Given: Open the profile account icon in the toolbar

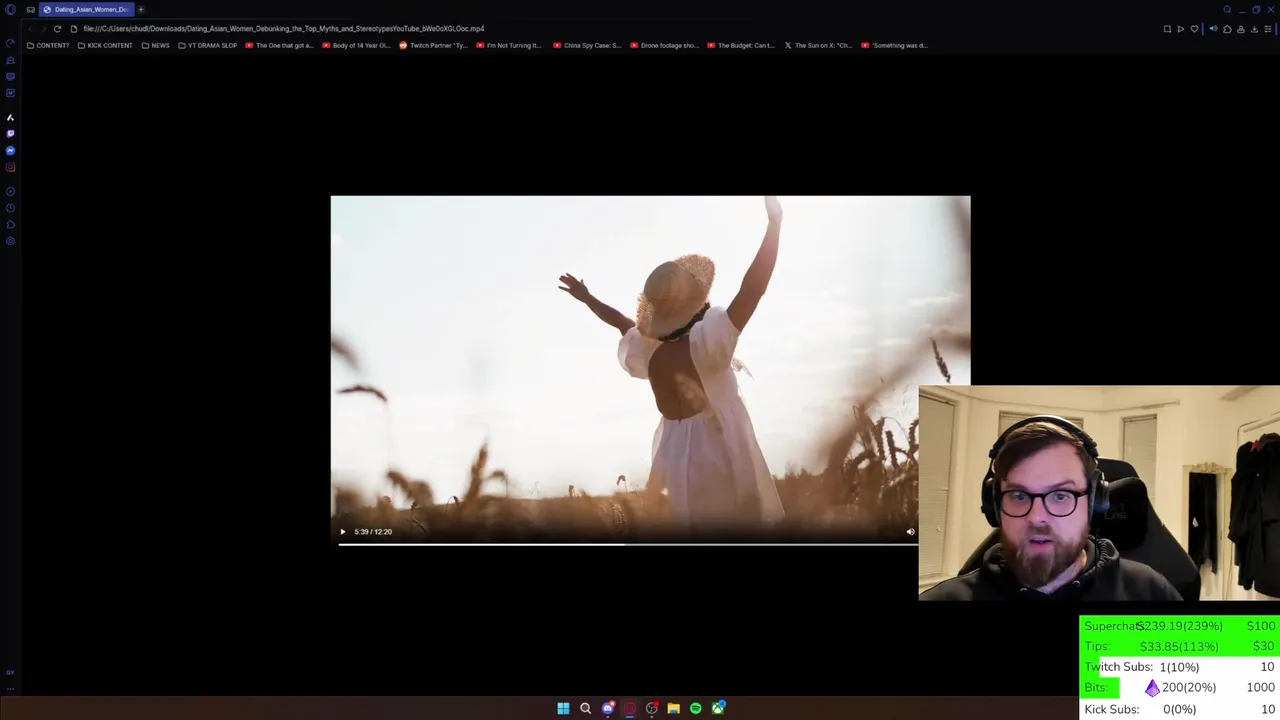Looking at the screenshot, I should click(x=1241, y=29).
